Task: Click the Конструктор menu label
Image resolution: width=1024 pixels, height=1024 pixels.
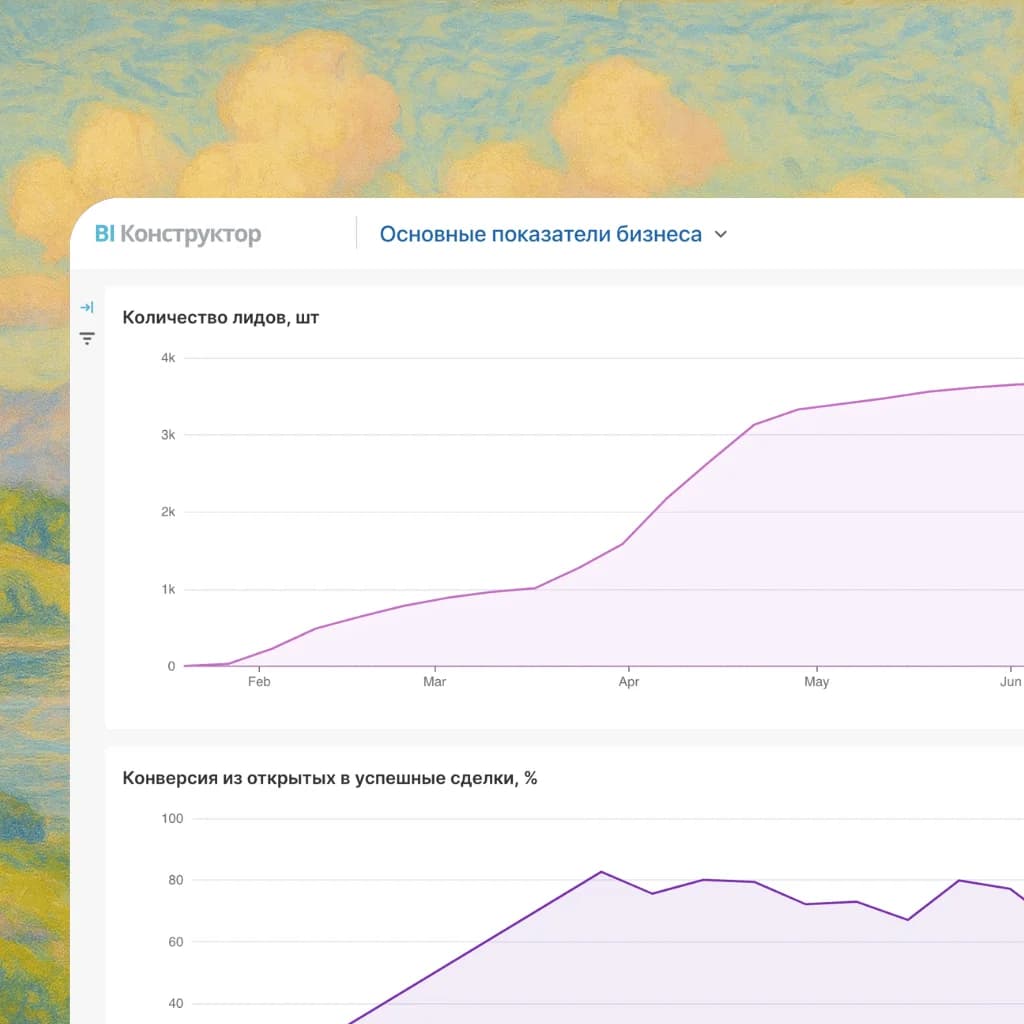Action: click(190, 234)
